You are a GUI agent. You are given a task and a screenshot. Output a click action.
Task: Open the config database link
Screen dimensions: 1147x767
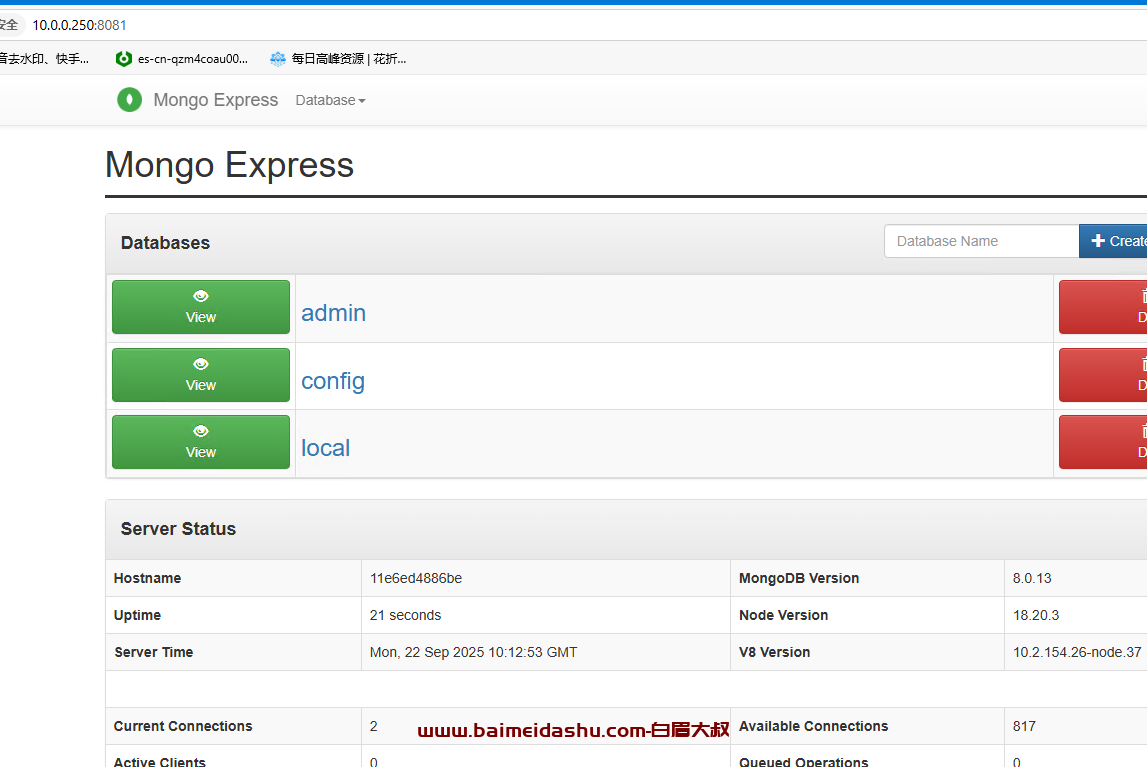click(x=333, y=381)
